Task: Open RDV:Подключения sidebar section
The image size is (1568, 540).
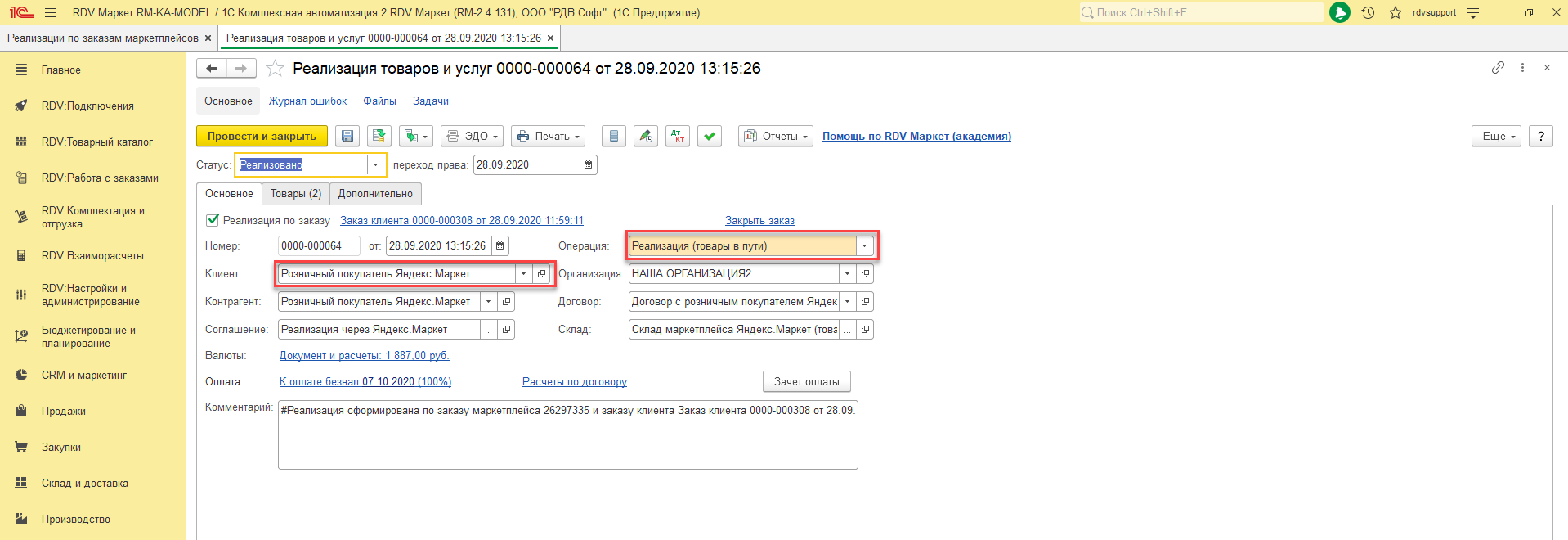Action: pos(92,106)
